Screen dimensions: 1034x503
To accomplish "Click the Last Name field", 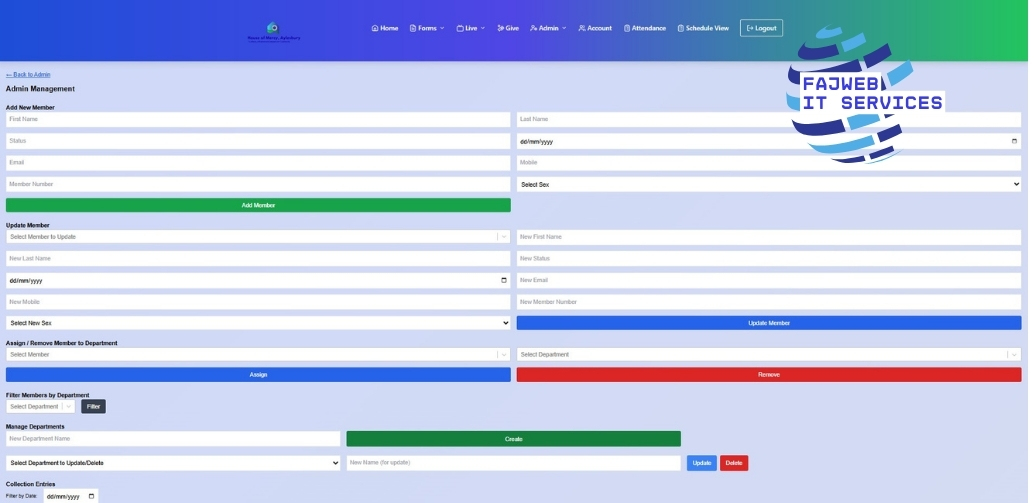I will [769, 119].
